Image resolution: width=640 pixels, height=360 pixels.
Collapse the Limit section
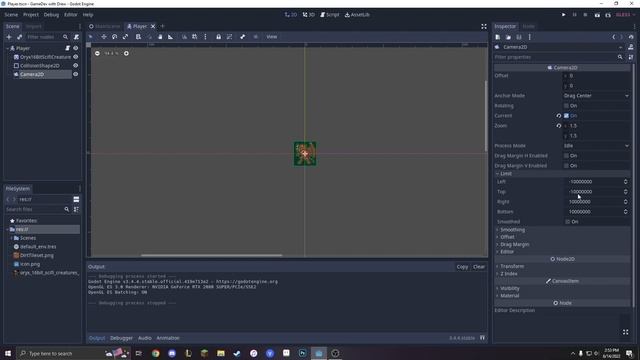(562, 173)
